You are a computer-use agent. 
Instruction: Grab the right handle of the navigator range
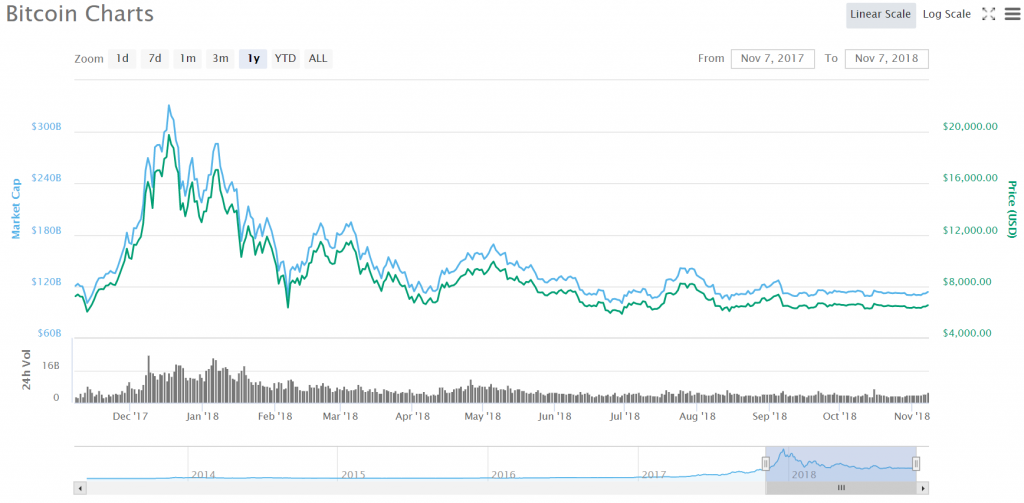tap(916, 463)
